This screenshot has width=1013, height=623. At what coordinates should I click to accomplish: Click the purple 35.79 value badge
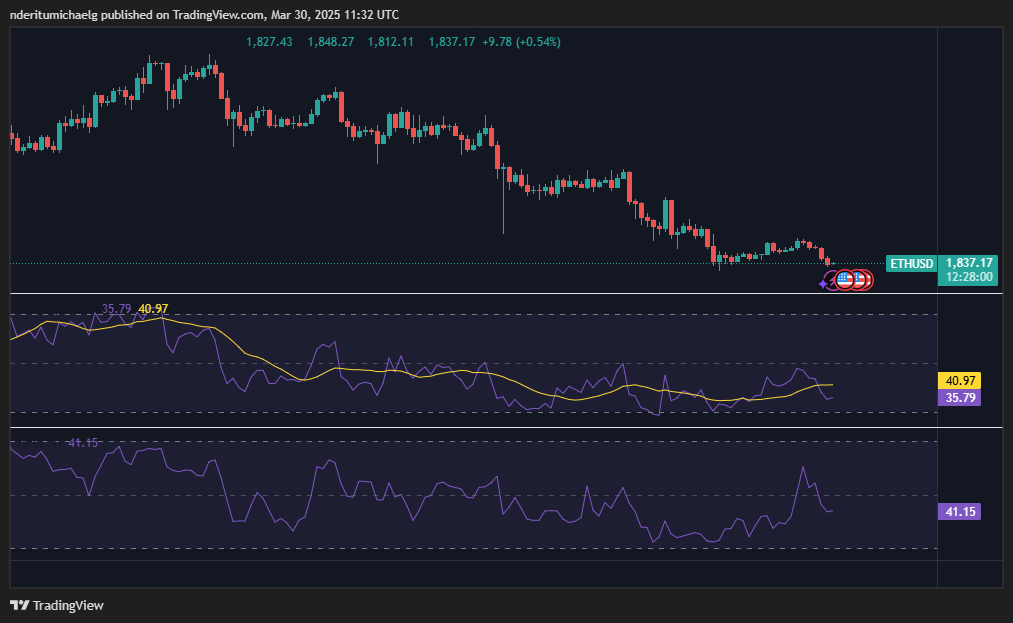959,398
